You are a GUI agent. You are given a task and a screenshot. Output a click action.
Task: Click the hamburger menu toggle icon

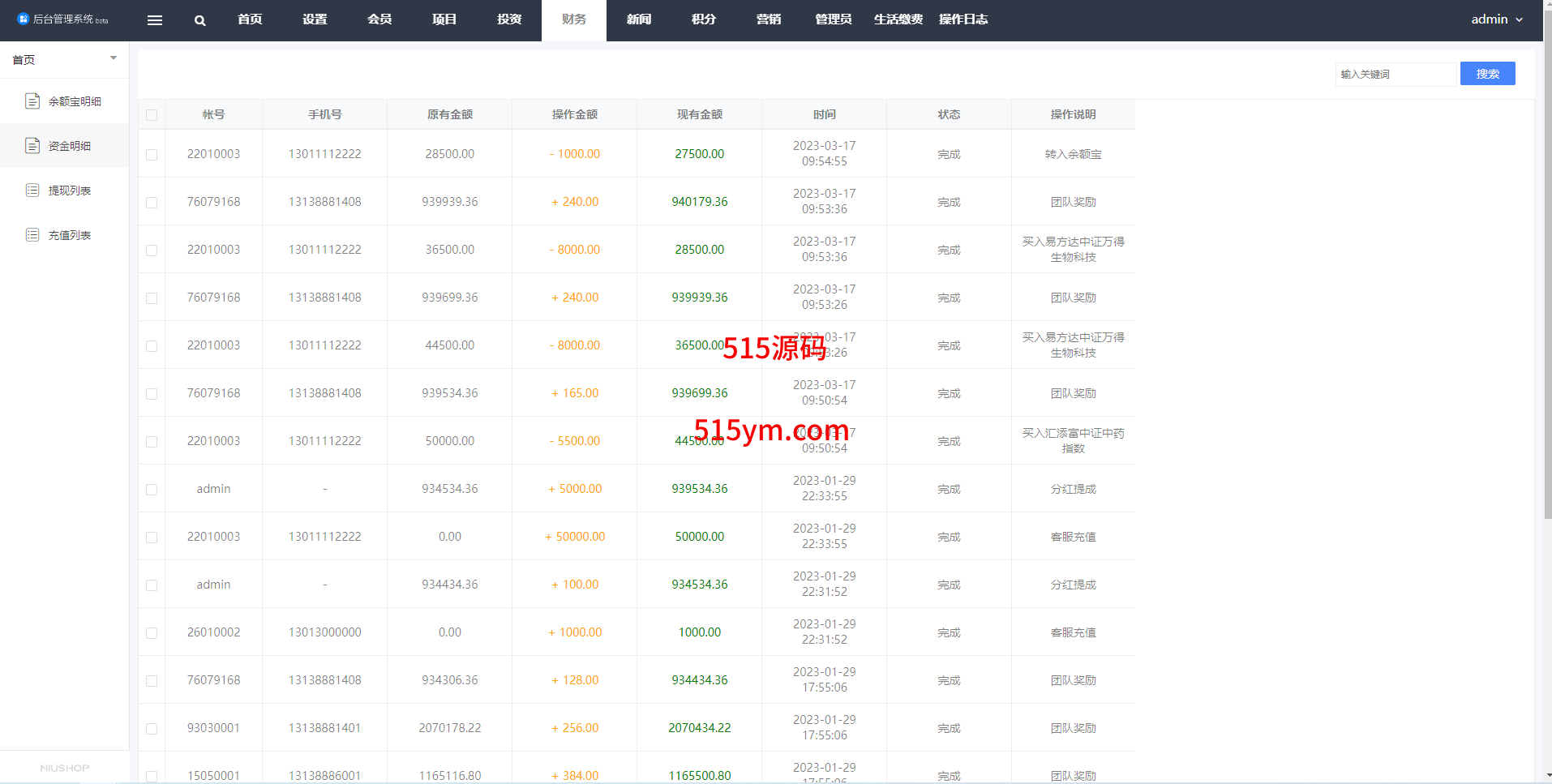155,20
